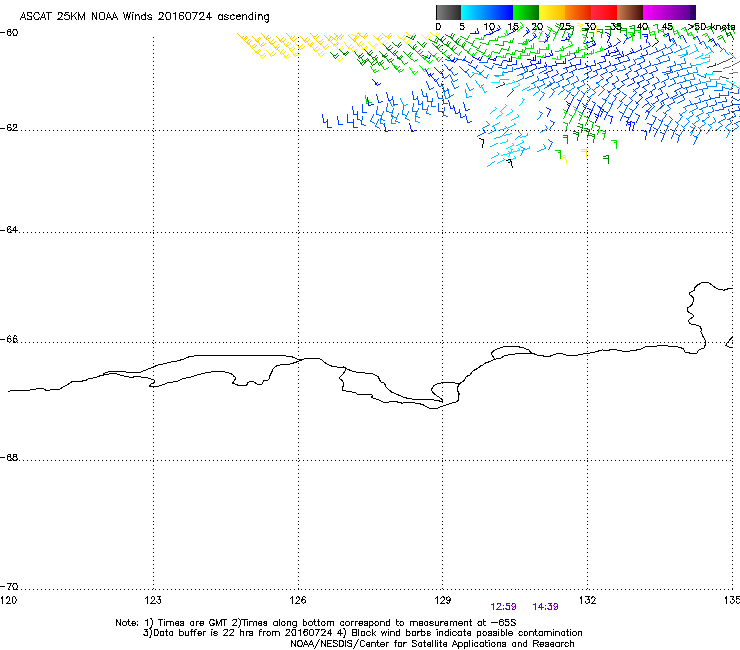
Task: Click the yellow segment of the color bar
Action: pyautogui.click(x=552, y=12)
